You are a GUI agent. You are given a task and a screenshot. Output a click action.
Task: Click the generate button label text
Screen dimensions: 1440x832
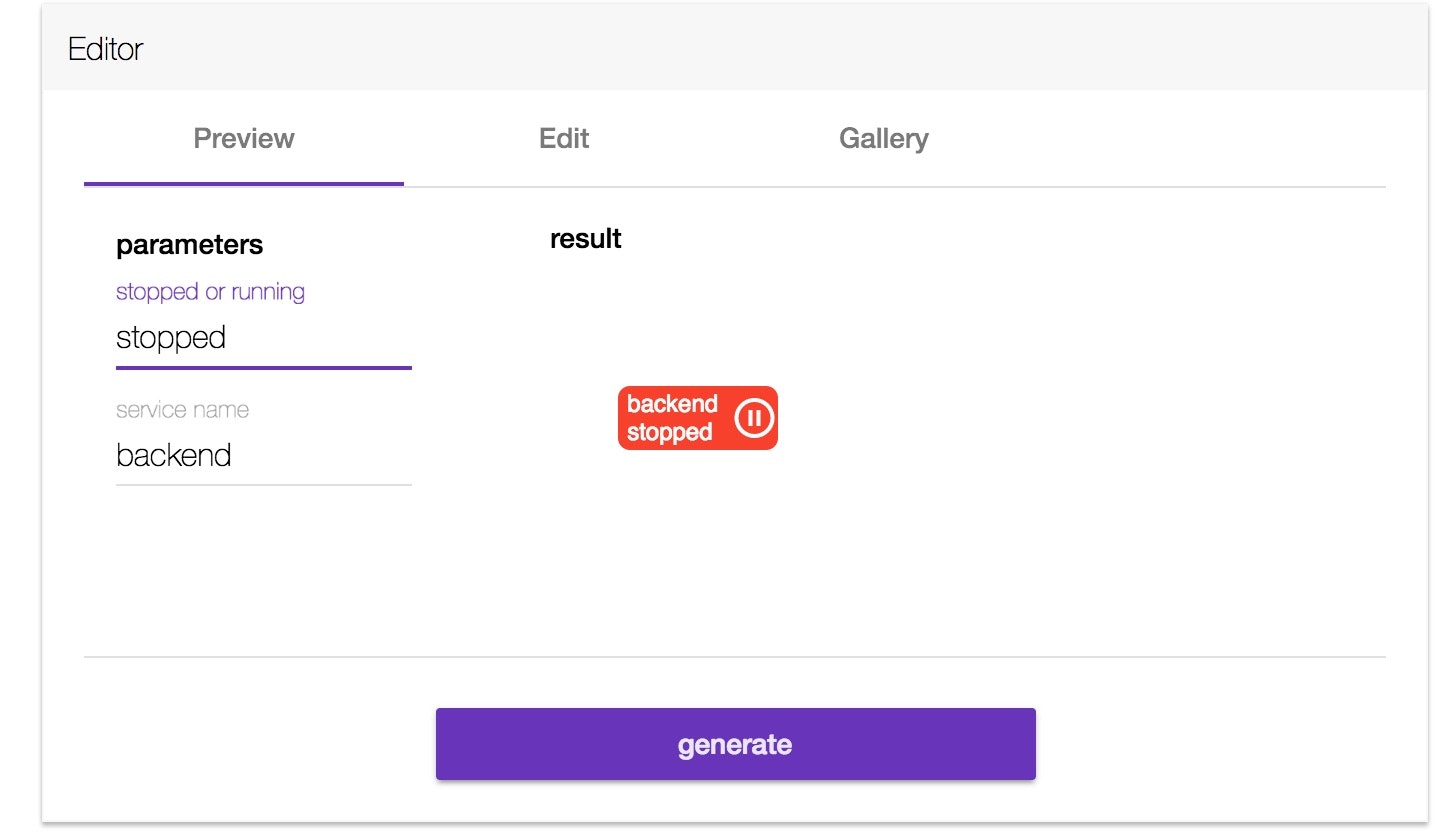point(735,743)
